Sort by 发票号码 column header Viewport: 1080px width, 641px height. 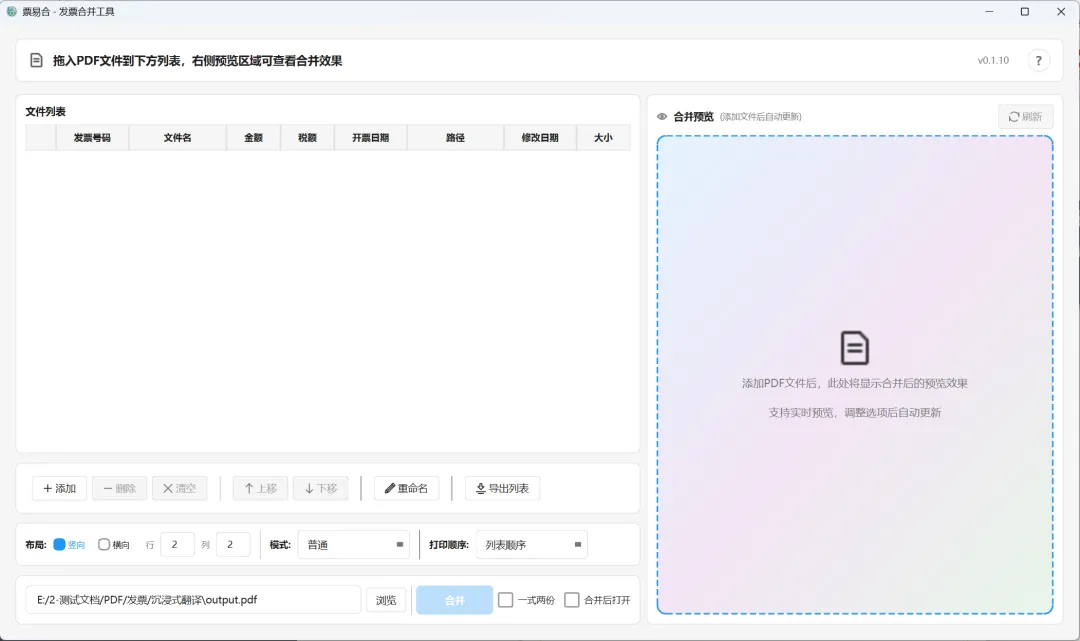click(92, 138)
